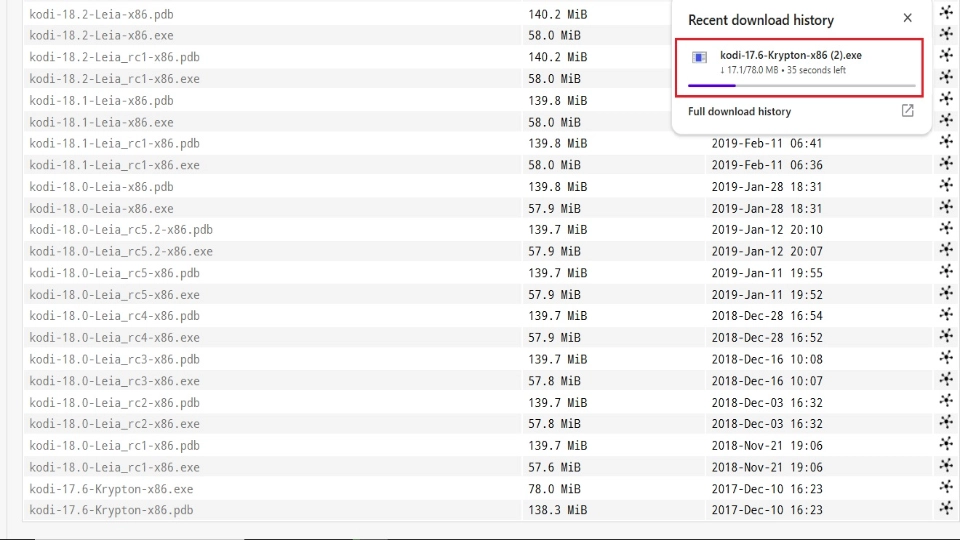
Task: Click mirrors icon for kodi-18.0-Leia_rc4-x86.exe row
Action: coord(947,336)
